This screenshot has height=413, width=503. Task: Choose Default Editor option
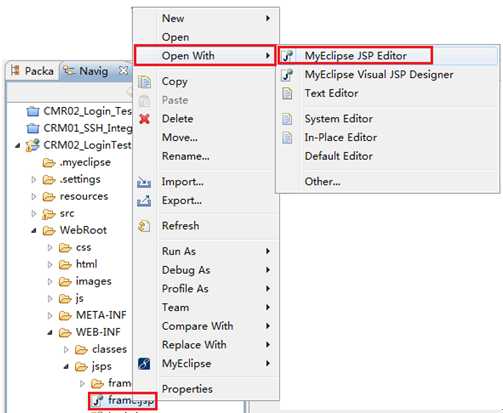click(x=388, y=156)
